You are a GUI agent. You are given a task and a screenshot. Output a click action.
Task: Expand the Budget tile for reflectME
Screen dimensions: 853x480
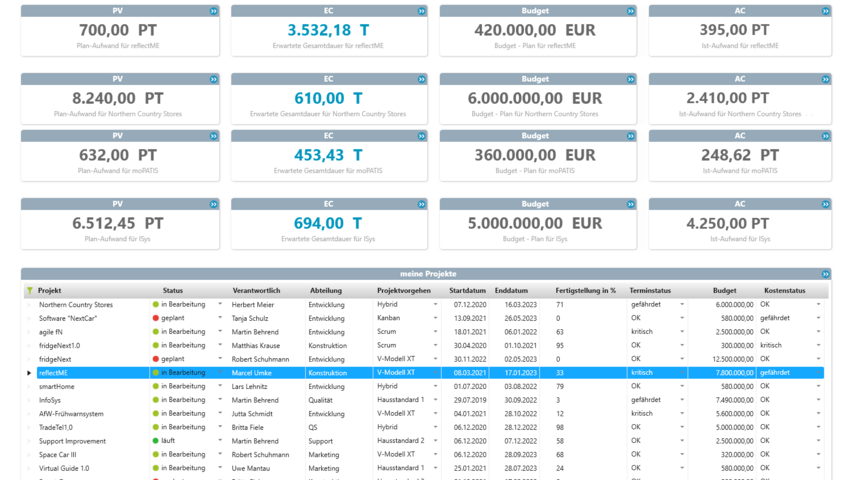[631, 11]
